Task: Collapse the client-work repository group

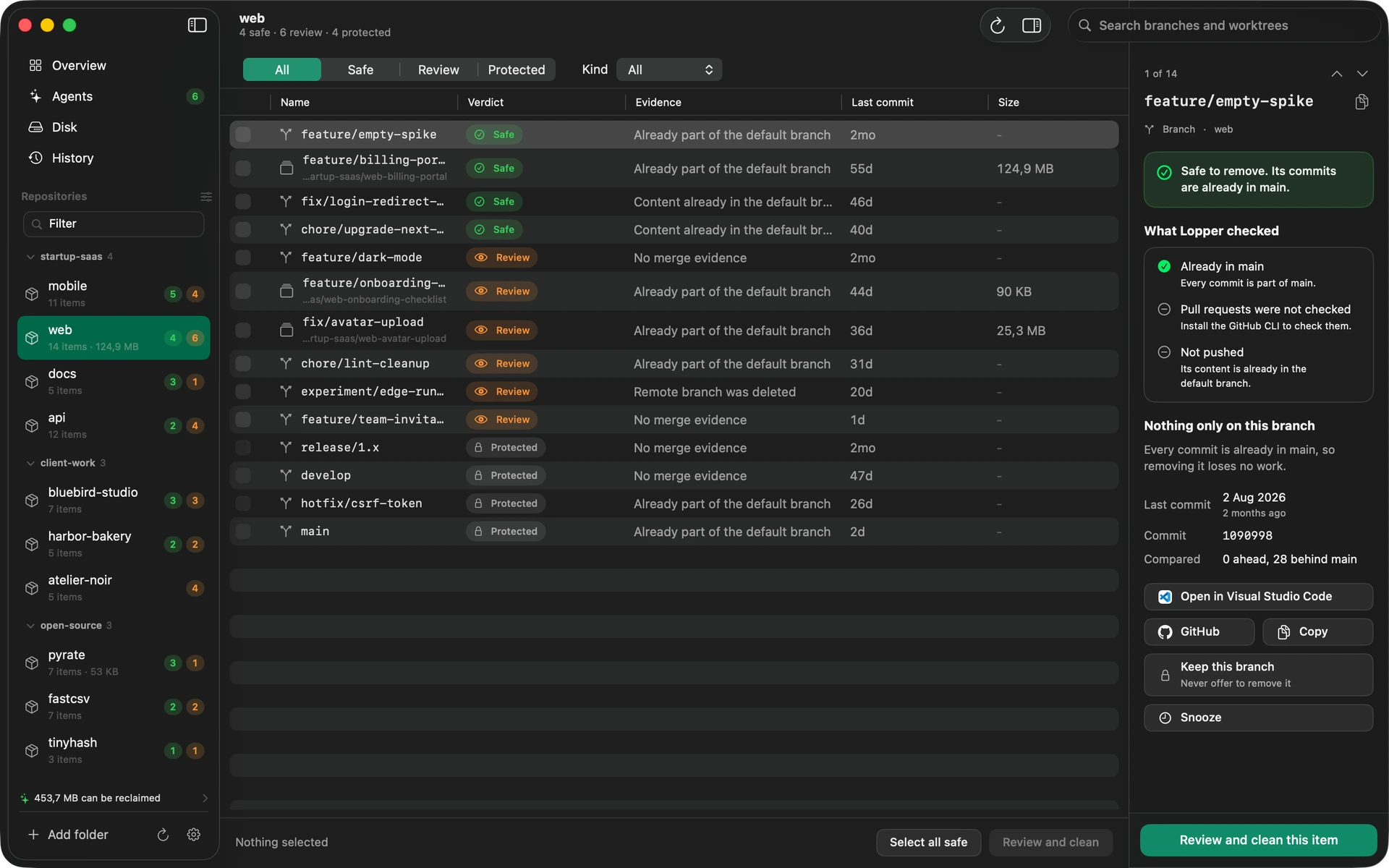Action: click(x=30, y=463)
